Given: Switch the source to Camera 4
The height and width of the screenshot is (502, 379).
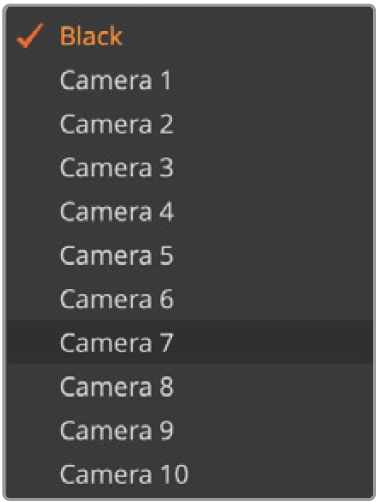Looking at the screenshot, I should click(189, 211).
